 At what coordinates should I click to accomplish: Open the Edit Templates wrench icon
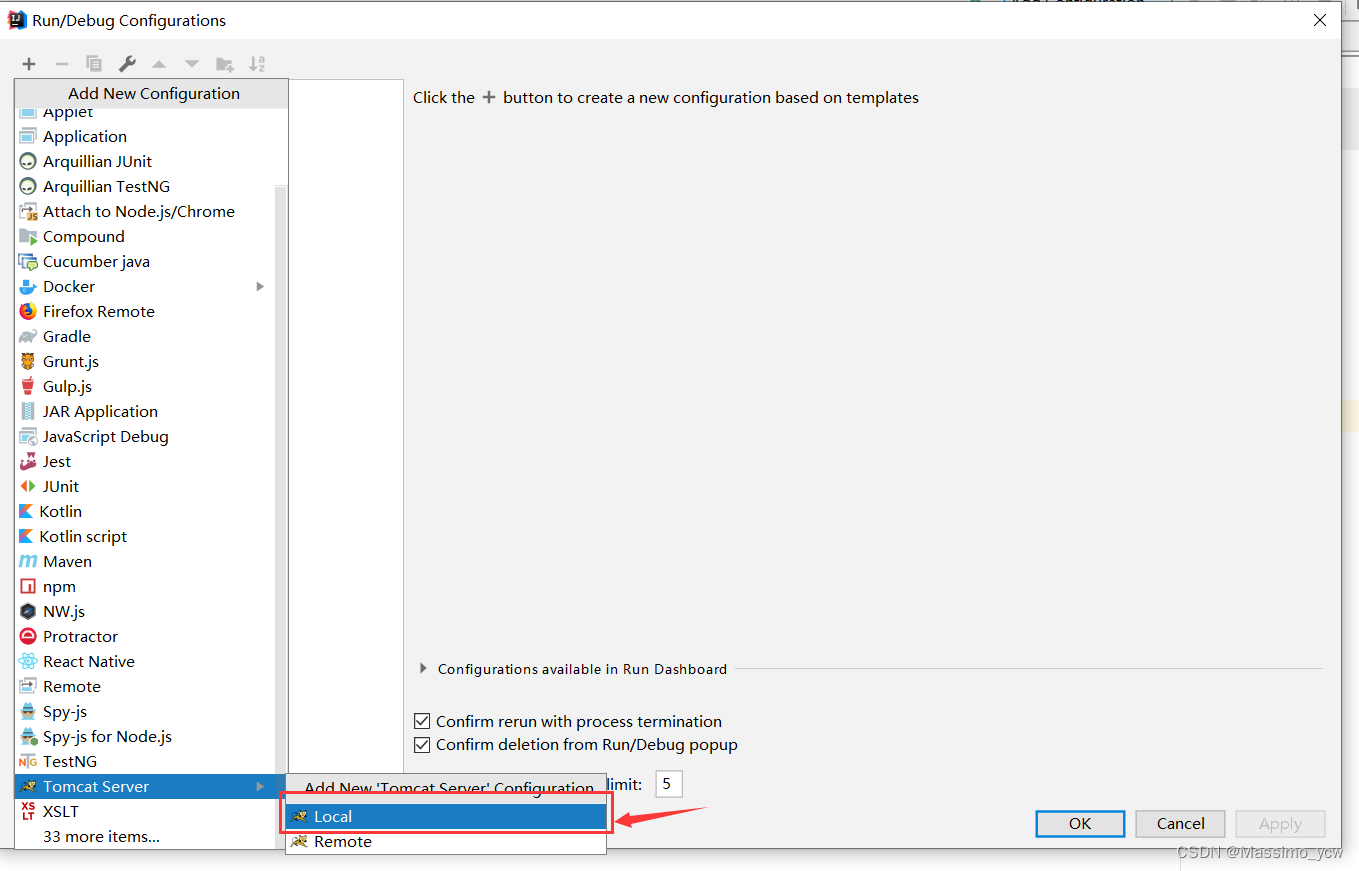point(127,64)
